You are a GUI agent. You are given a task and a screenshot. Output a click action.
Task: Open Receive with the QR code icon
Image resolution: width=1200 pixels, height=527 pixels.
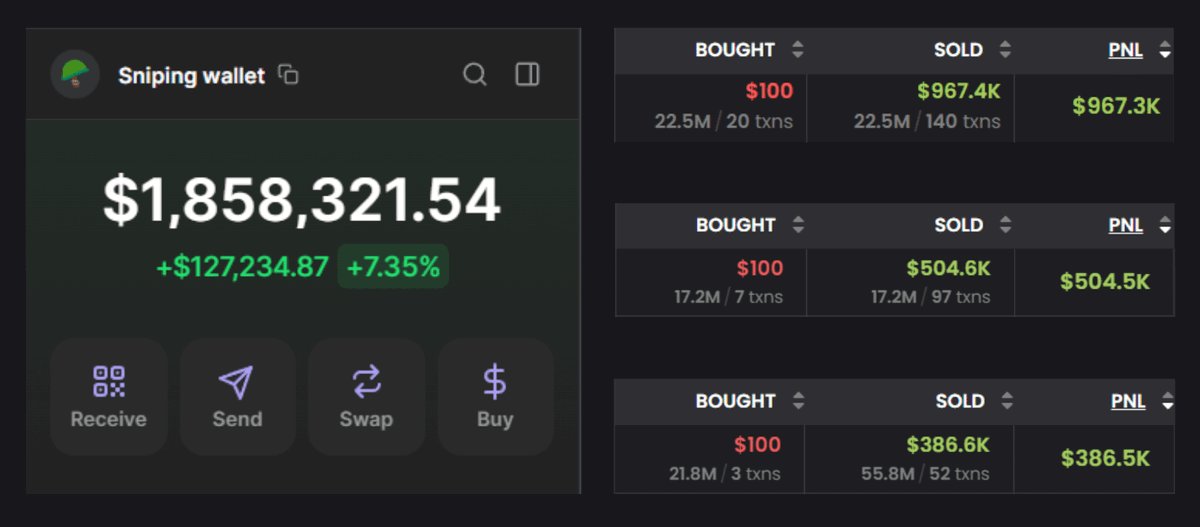(x=108, y=397)
